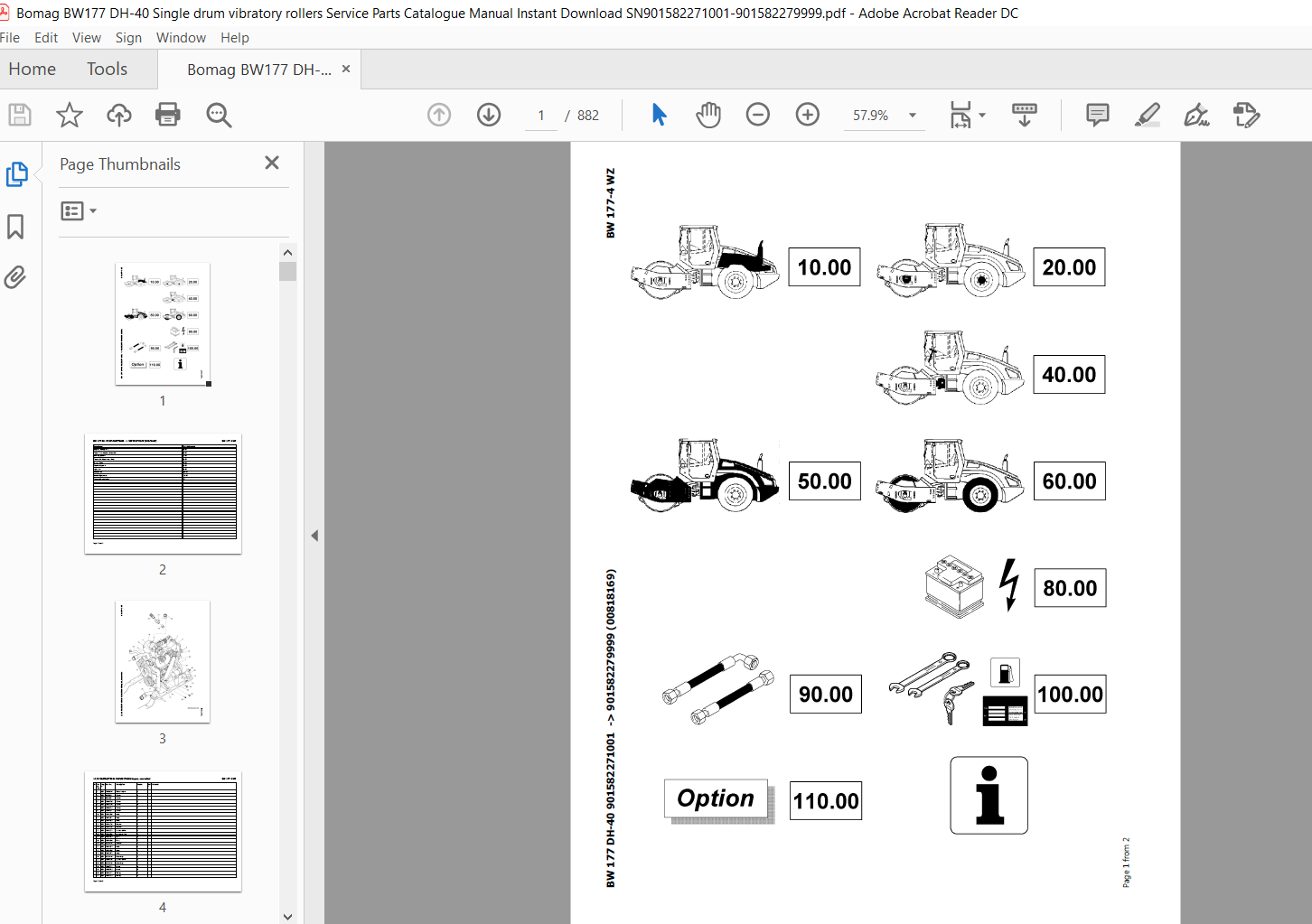Viewport: 1312px width, 924px height.
Task: Select the highlight text pen tool
Action: coord(1148,115)
